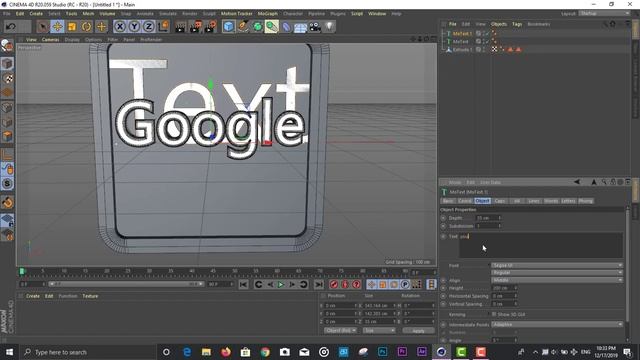Add a Camera object
640x360 pixels.
pyautogui.click(x=315, y=27)
